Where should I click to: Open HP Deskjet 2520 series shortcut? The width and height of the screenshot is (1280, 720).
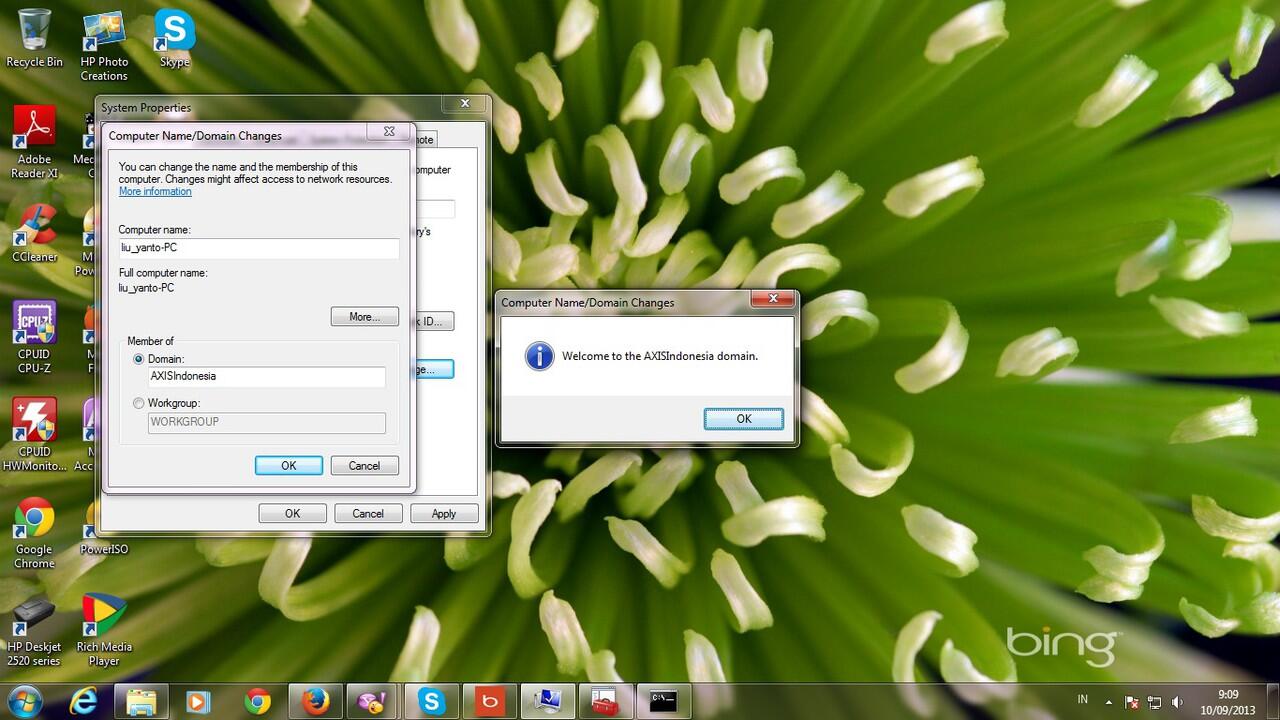[34, 630]
